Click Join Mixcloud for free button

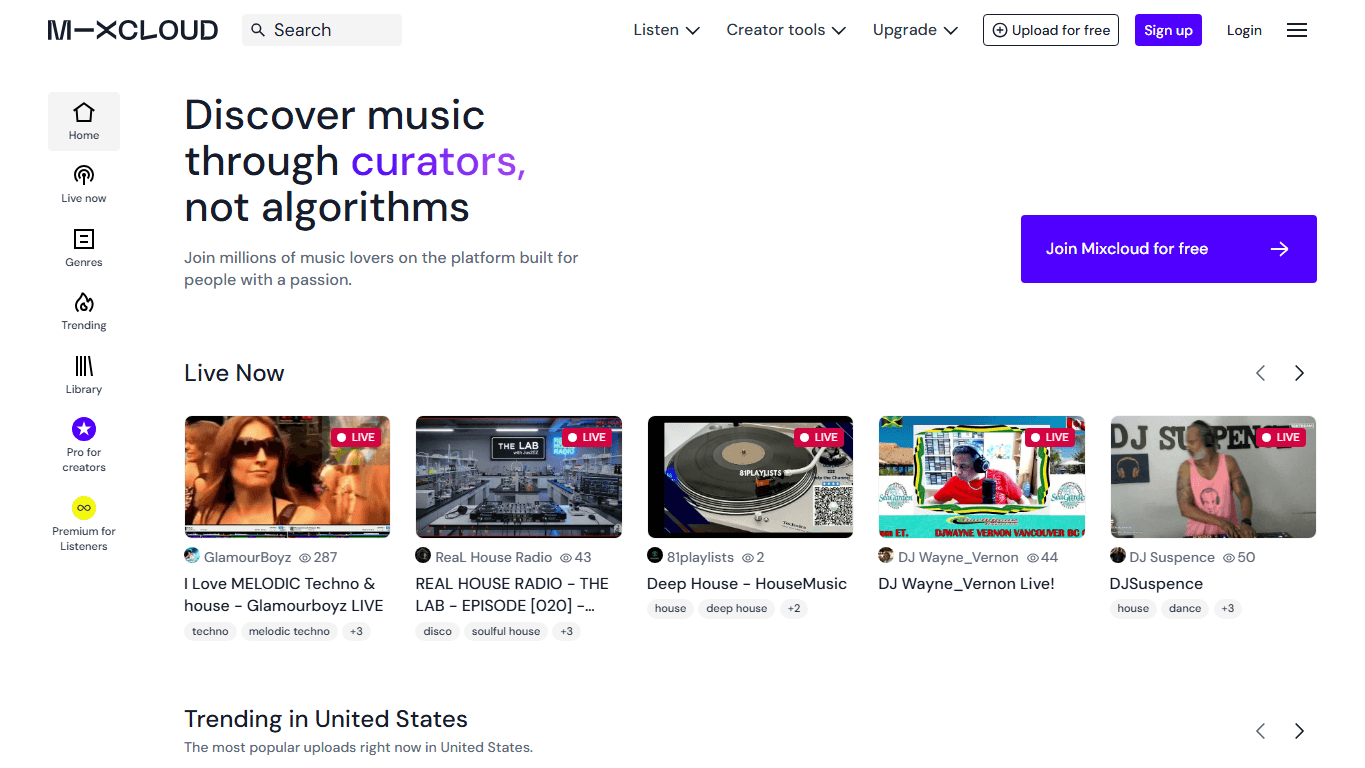[1169, 249]
